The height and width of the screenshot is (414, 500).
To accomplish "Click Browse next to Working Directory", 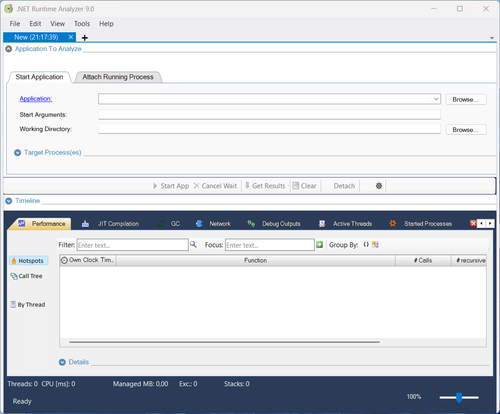I will click(x=466, y=130).
